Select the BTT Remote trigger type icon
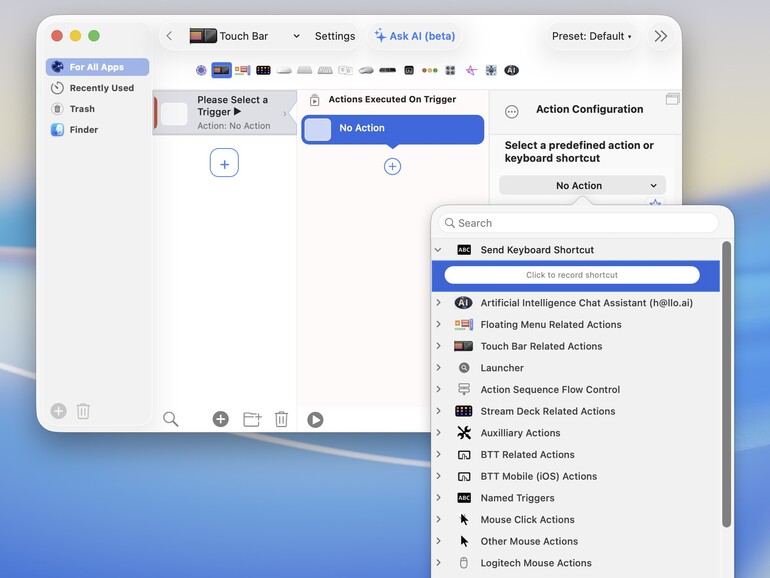 point(409,70)
